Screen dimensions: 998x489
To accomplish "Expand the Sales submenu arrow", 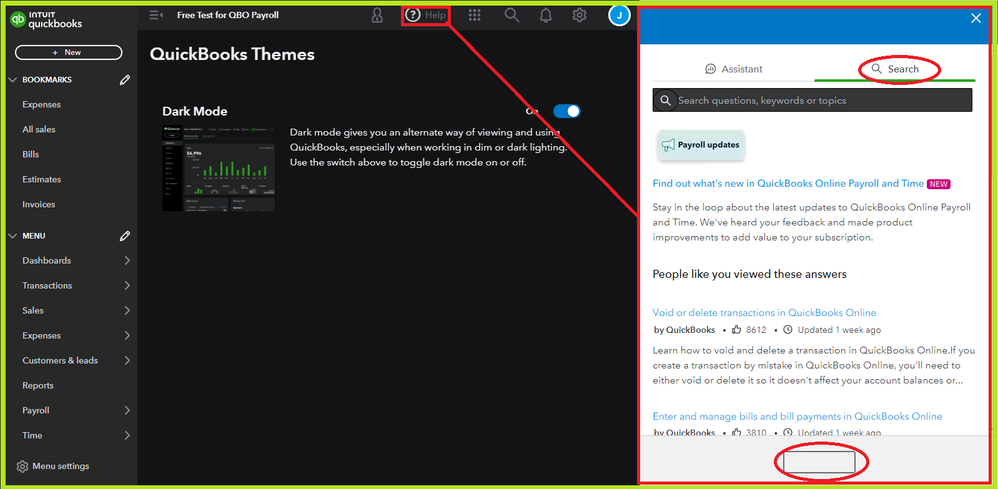I will point(127,310).
